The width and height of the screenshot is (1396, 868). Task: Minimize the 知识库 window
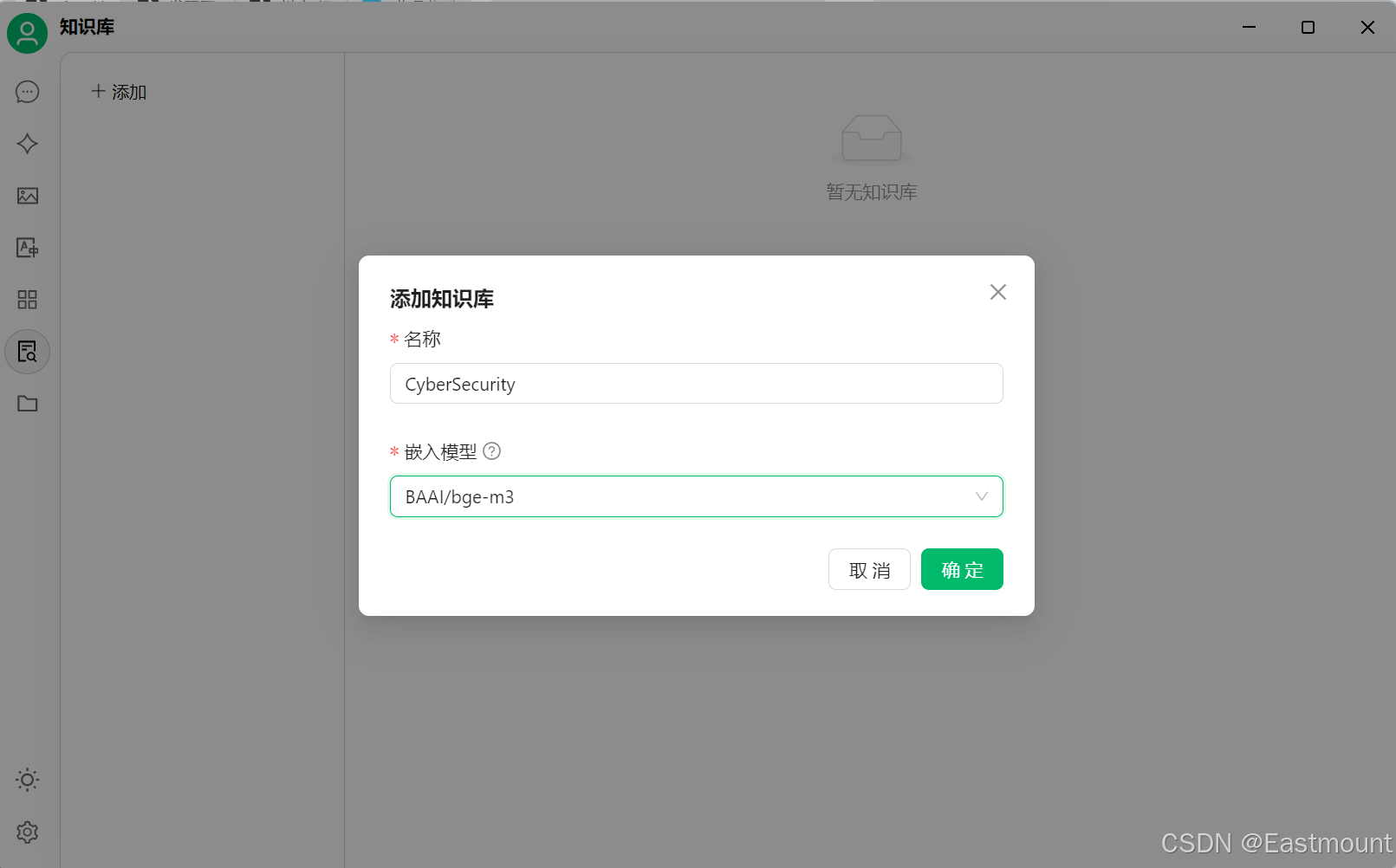click(1249, 27)
